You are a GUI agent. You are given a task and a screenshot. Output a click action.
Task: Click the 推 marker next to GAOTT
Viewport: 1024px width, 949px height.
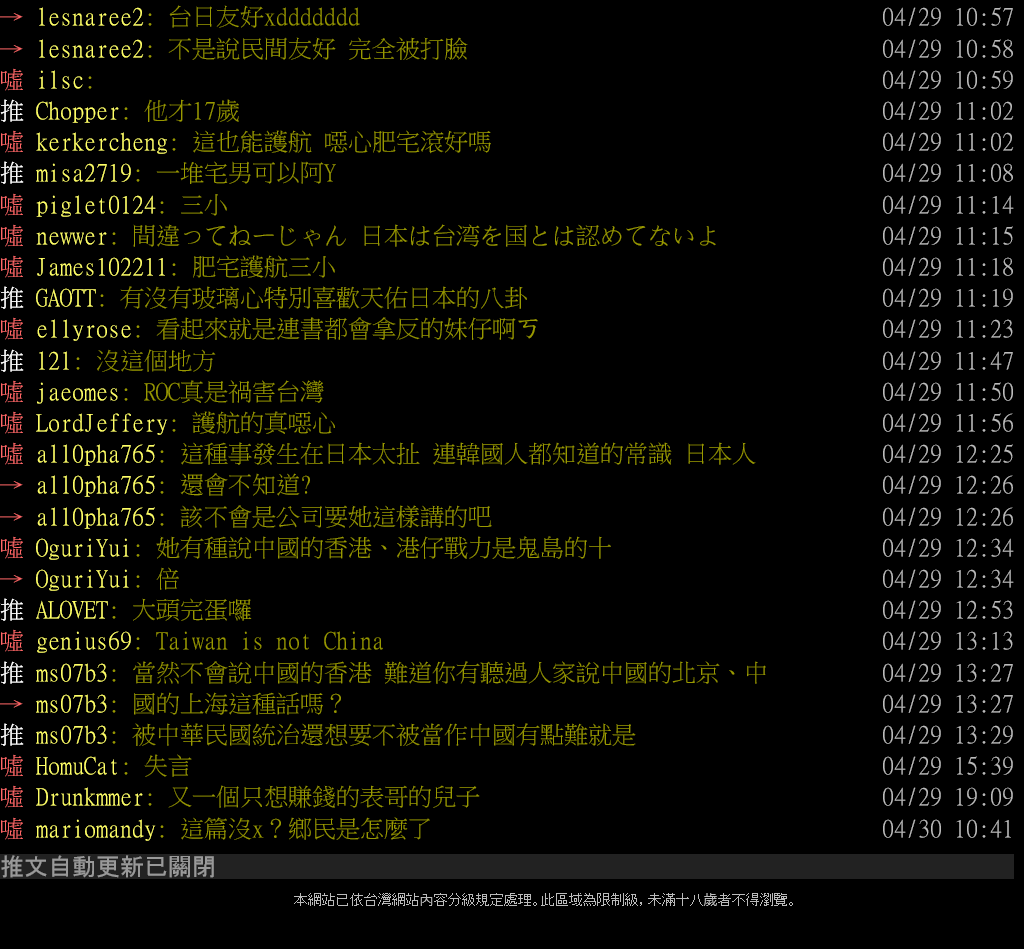click(x=12, y=298)
